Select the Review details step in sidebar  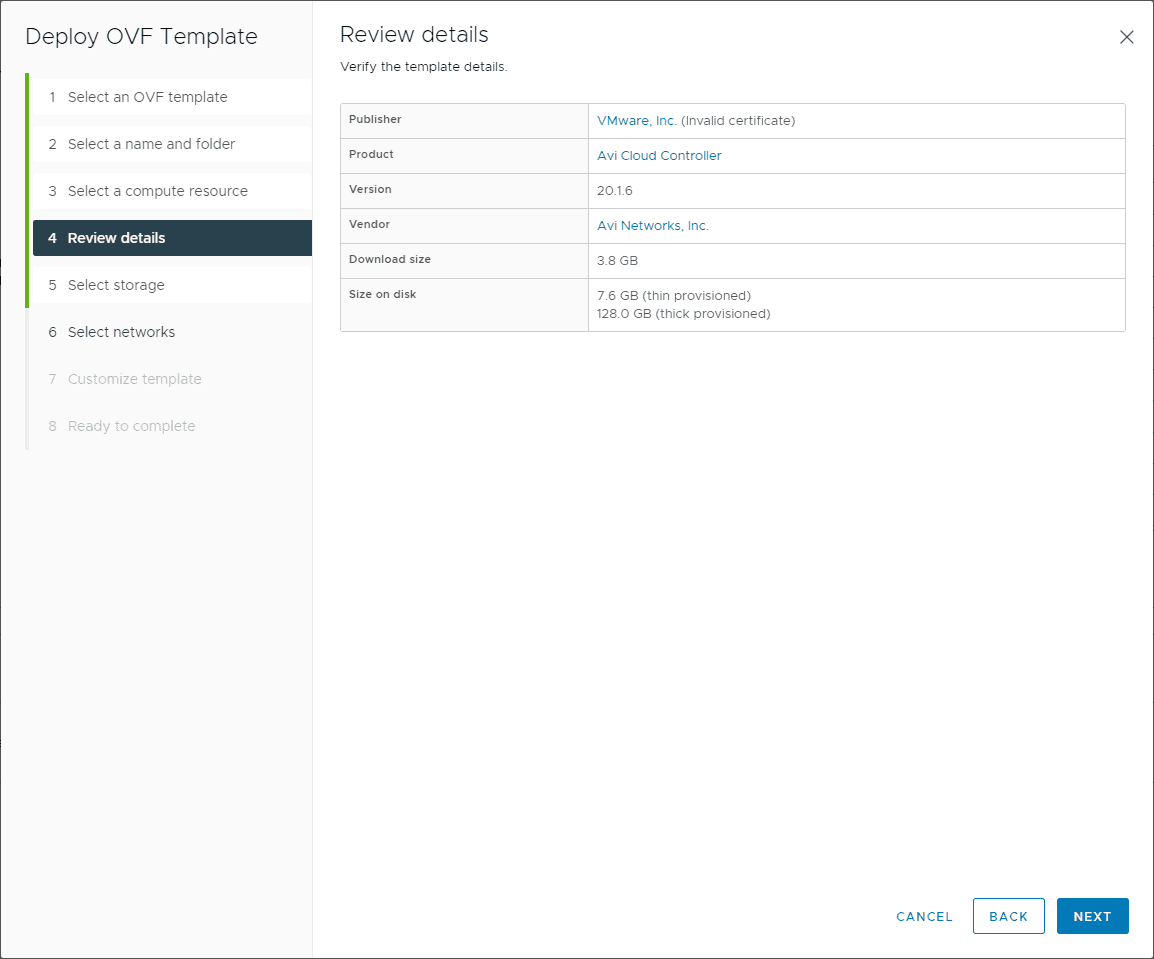pyautogui.click(x=116, y=238)
